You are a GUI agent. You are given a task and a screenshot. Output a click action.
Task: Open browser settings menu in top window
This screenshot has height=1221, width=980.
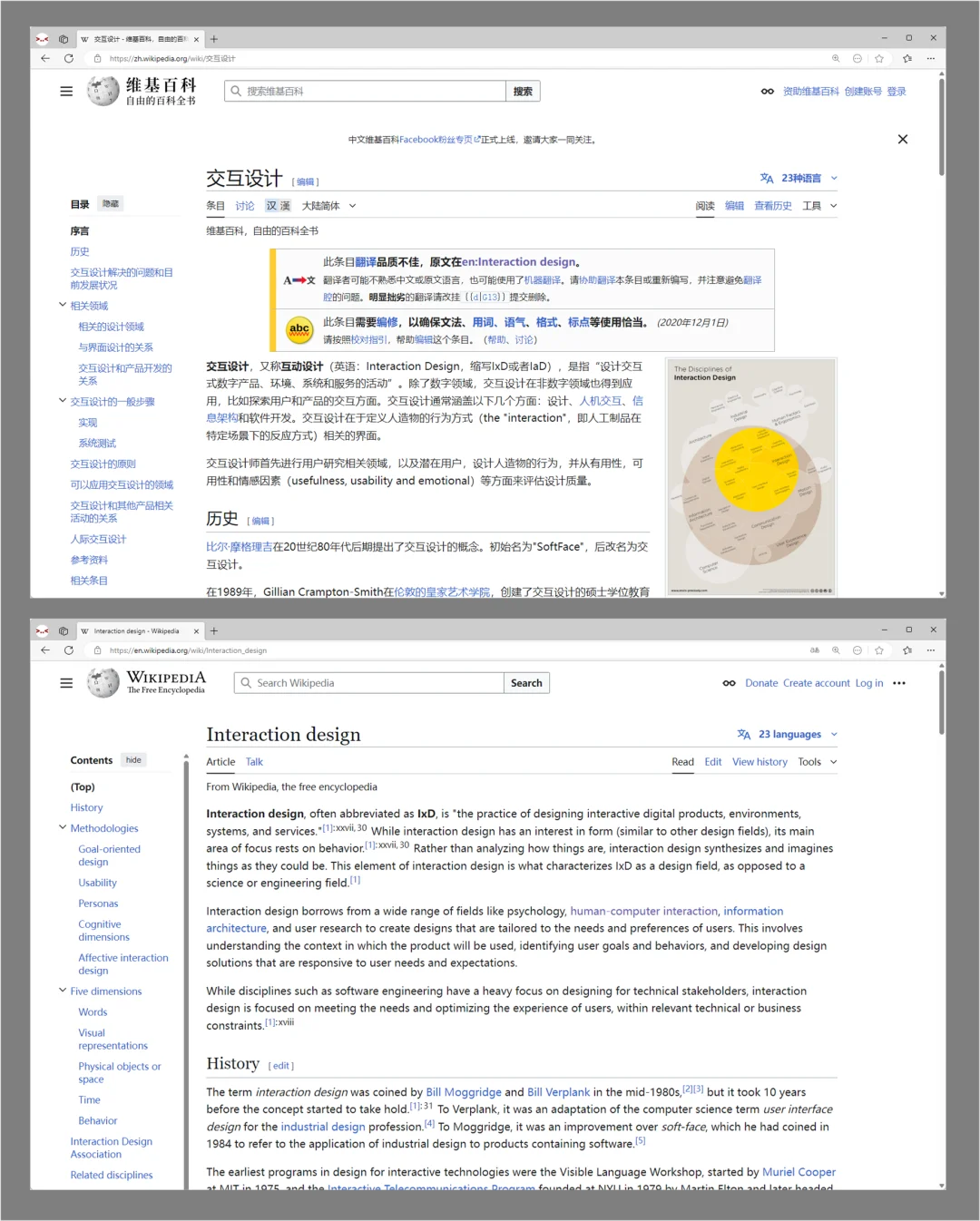point(931,58)
